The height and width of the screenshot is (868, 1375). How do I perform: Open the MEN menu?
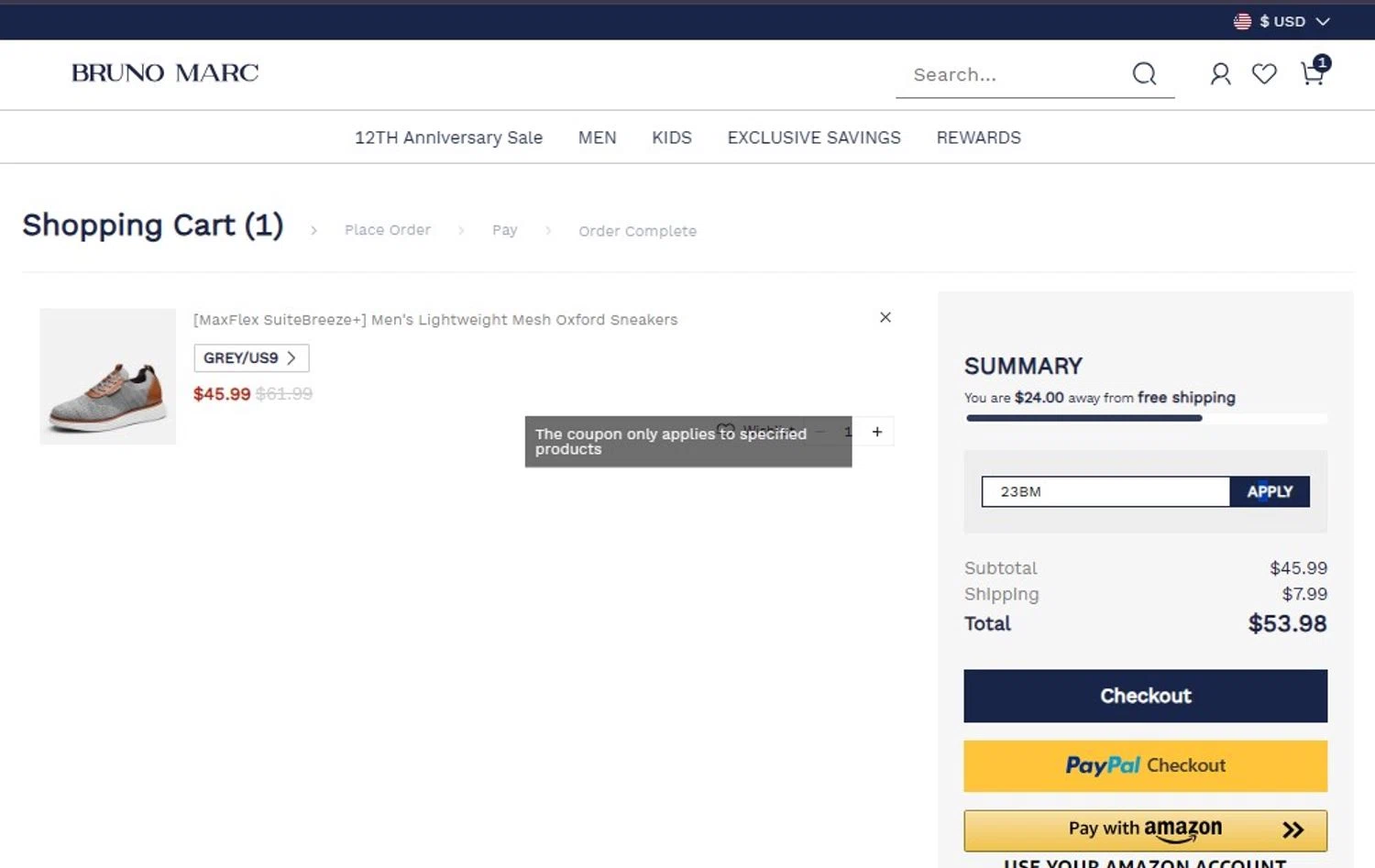pyautogui.click(x=597, y=137)
